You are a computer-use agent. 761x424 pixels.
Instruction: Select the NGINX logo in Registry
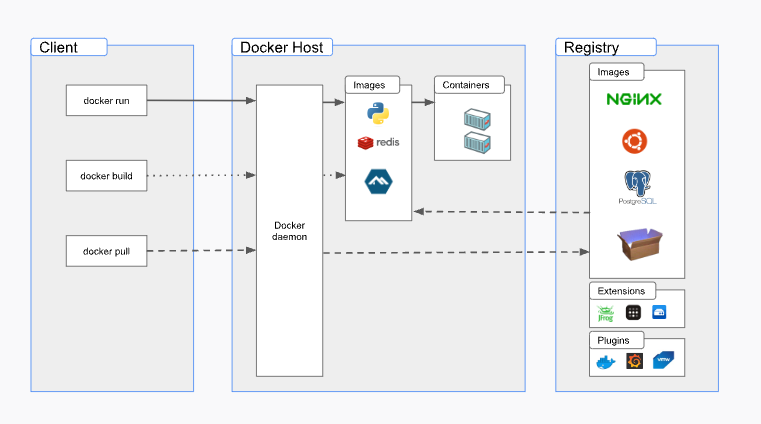(634, 99)
